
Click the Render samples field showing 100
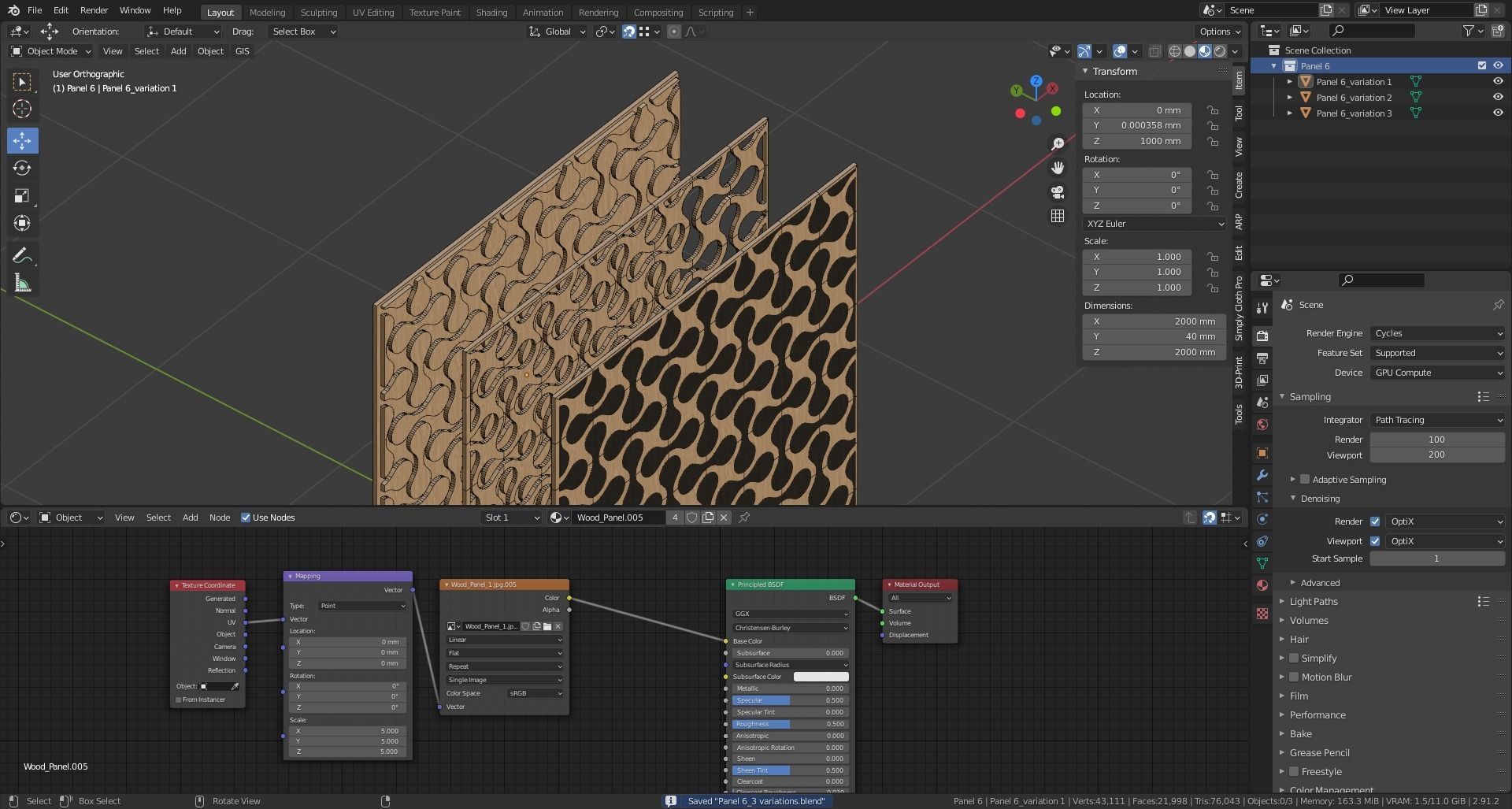click(1437, 440)
